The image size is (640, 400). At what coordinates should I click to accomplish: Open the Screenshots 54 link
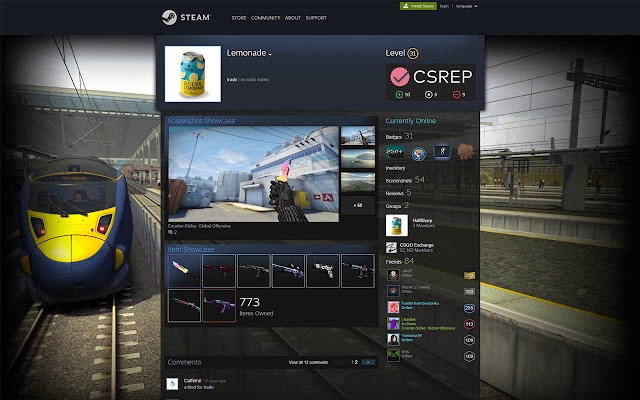coord(405,180)
